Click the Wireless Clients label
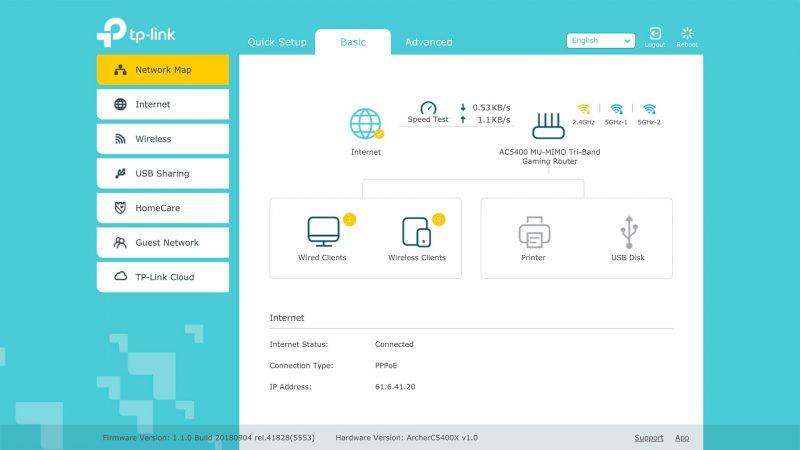Screen dimensions: 800x450 tap(417, 258)
